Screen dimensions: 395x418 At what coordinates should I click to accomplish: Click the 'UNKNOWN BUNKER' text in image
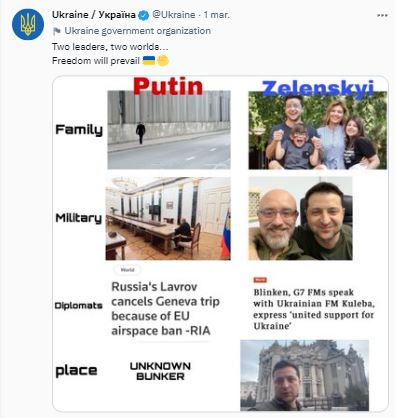point(160,371)
